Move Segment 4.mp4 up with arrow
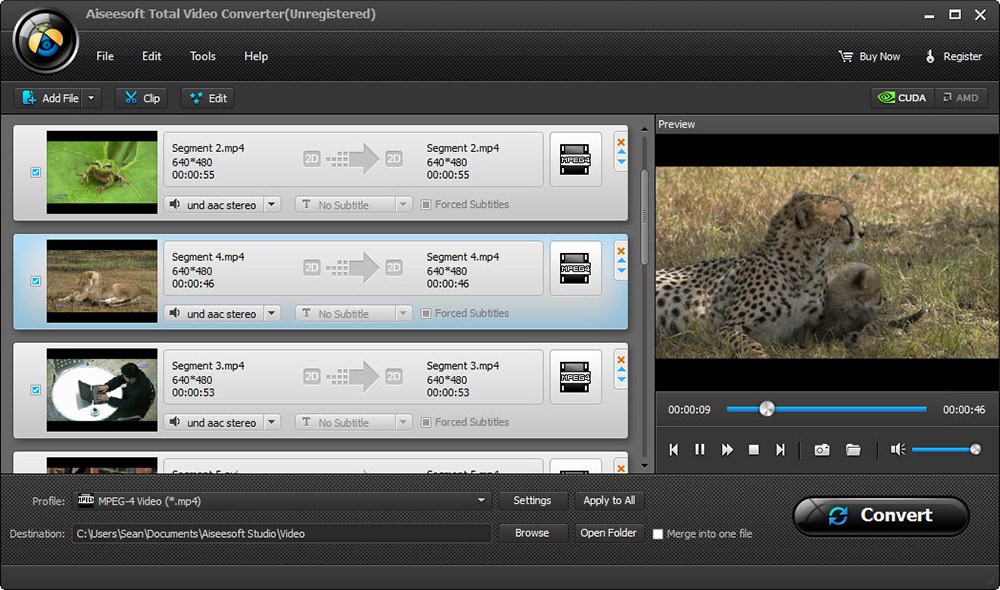 pyautogui.click(x=621, y=261)
